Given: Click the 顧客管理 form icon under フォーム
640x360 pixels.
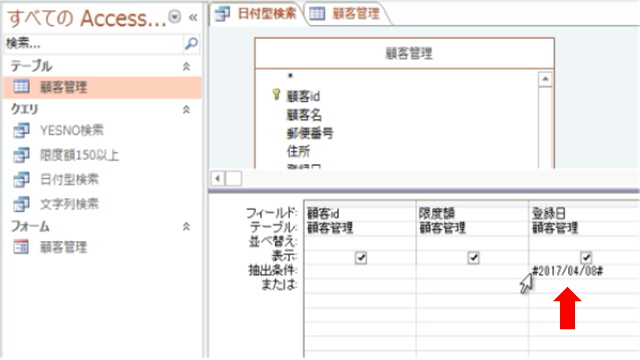Looking at the screenshot, I should point(21,247).
